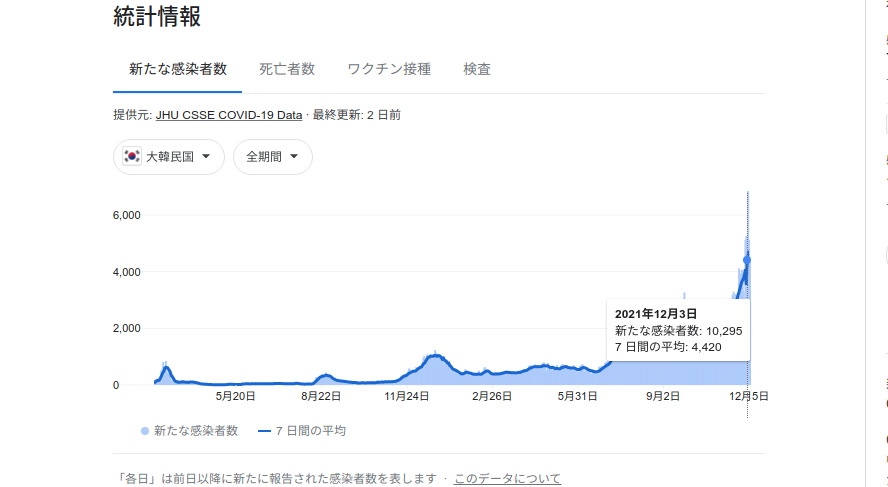Click the 8月22日 axis label
This screenshot has width=888, height=487.
point(321,396)
